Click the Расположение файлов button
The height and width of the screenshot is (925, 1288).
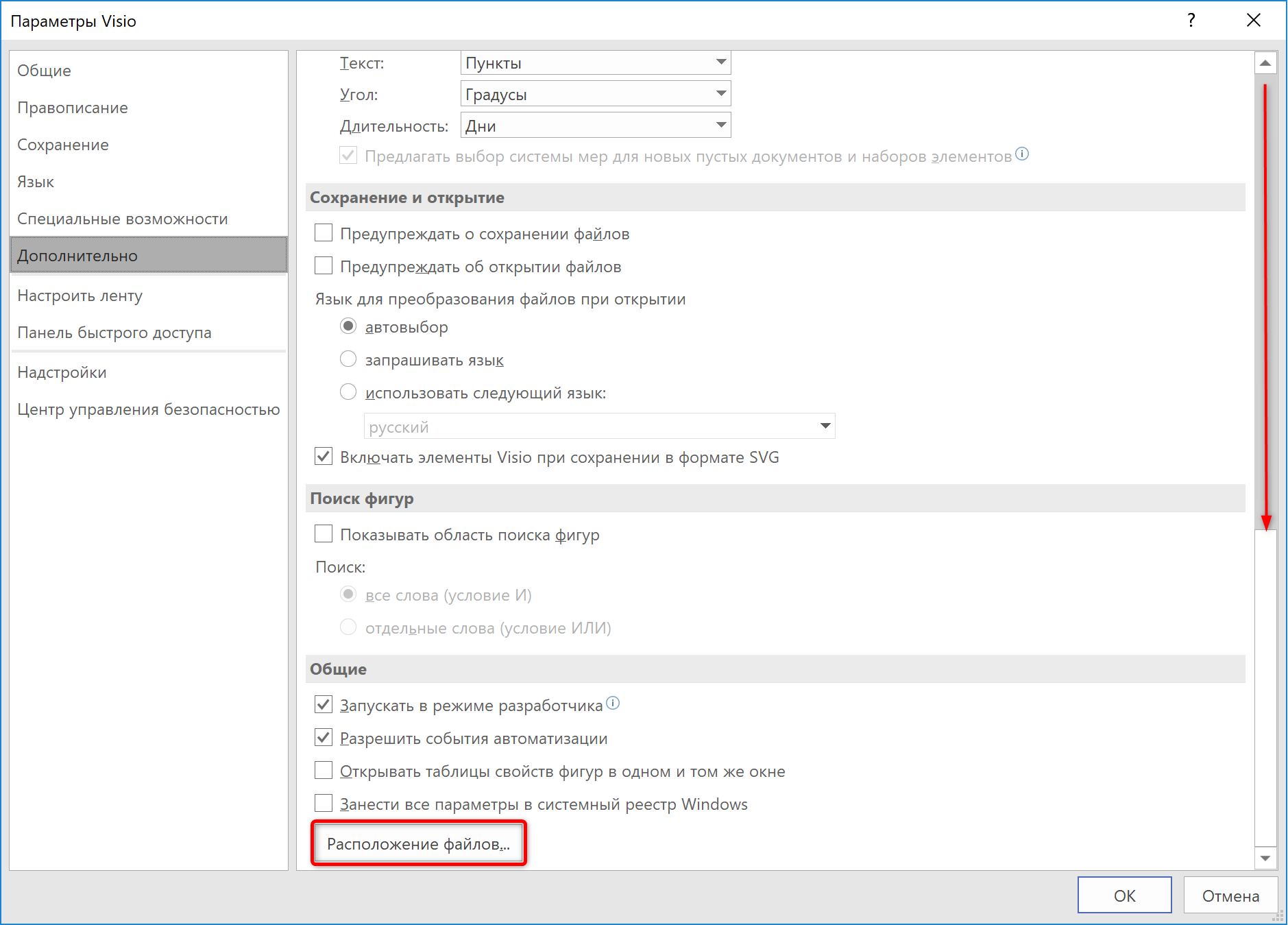tap(418, 843)
